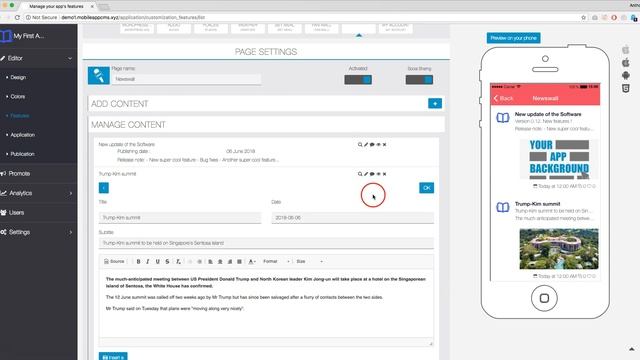Click the HTML5 preview icon
This screenshot has width=640, height=360.
626,88
